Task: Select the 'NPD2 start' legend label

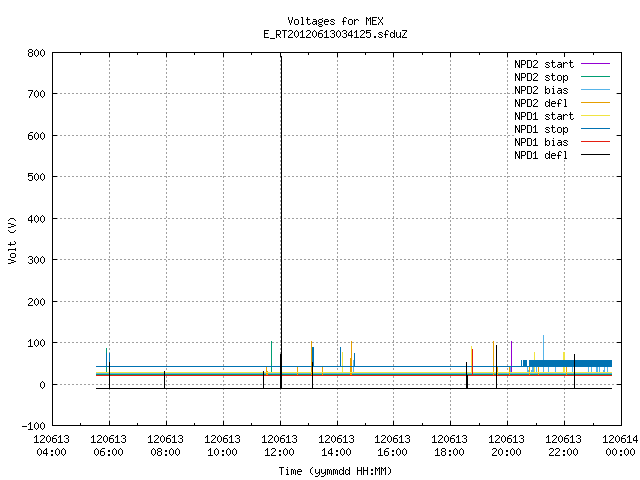Action: coord(544,64)
